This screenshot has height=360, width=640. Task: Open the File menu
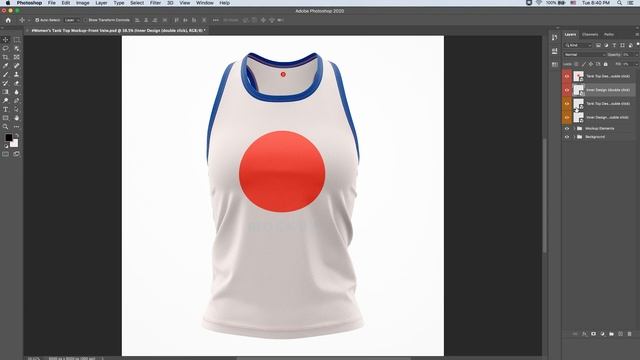point(51,3)
